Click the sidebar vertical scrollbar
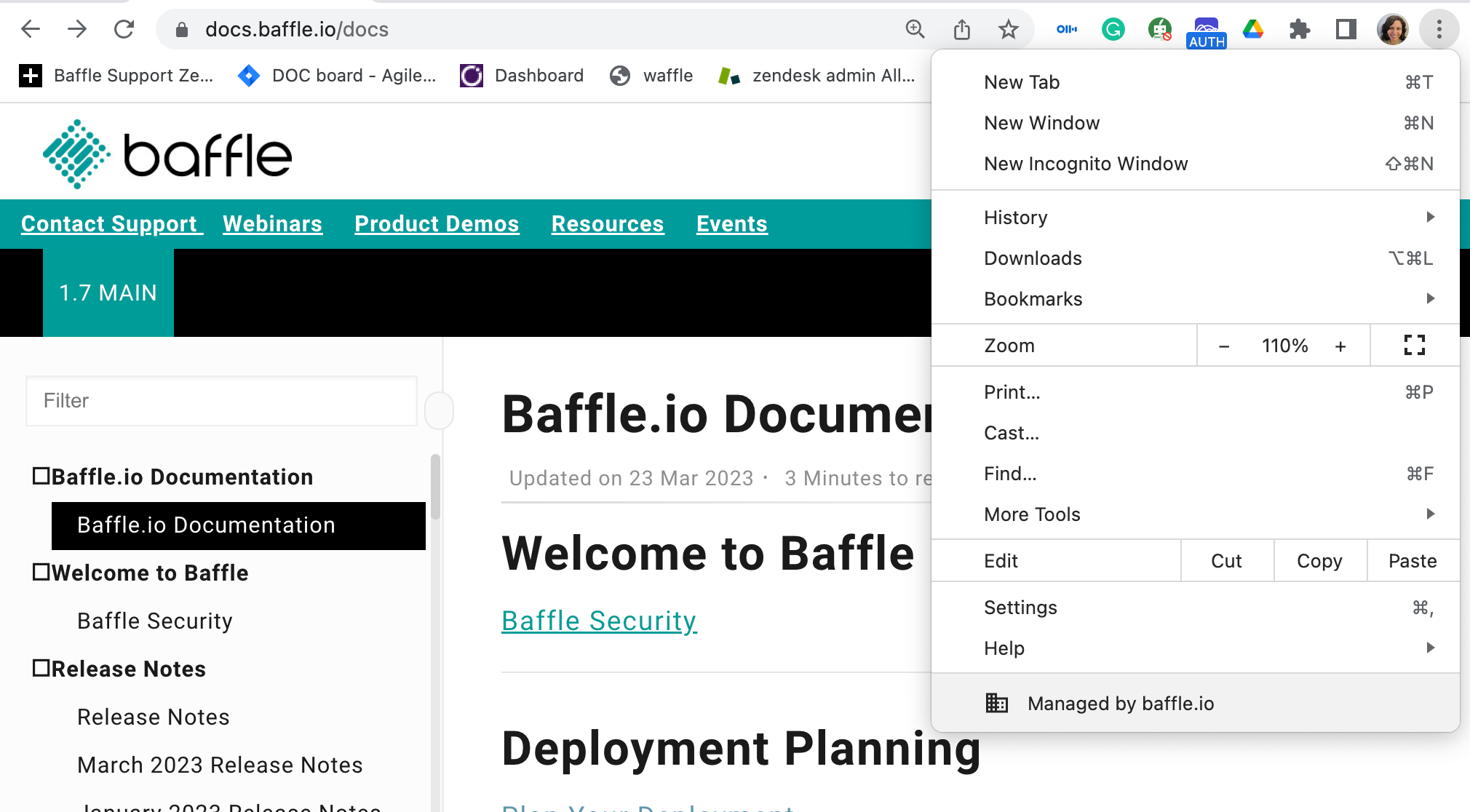 click(x=436, y=487)
